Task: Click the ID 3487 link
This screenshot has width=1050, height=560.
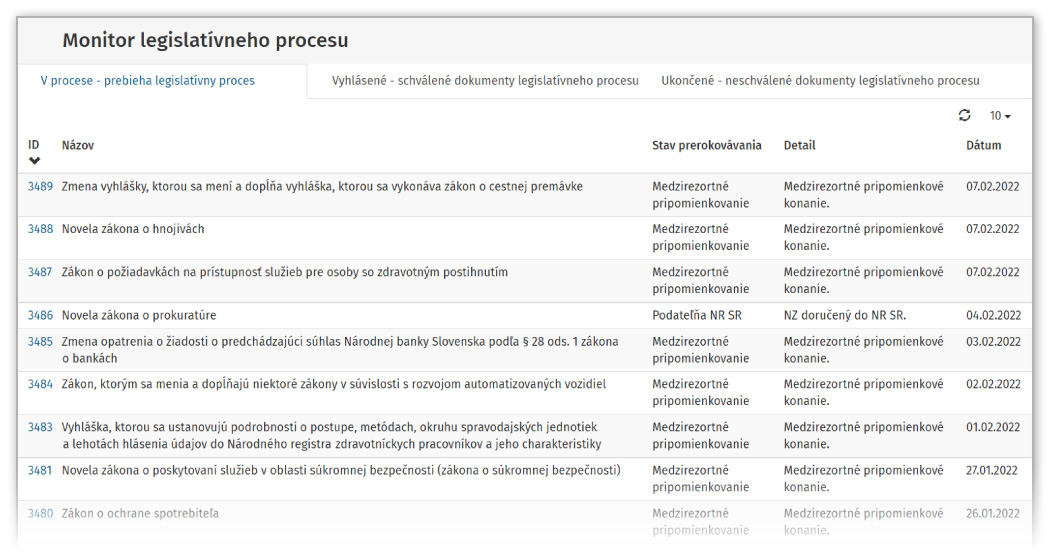Action: tap(40, 272)
